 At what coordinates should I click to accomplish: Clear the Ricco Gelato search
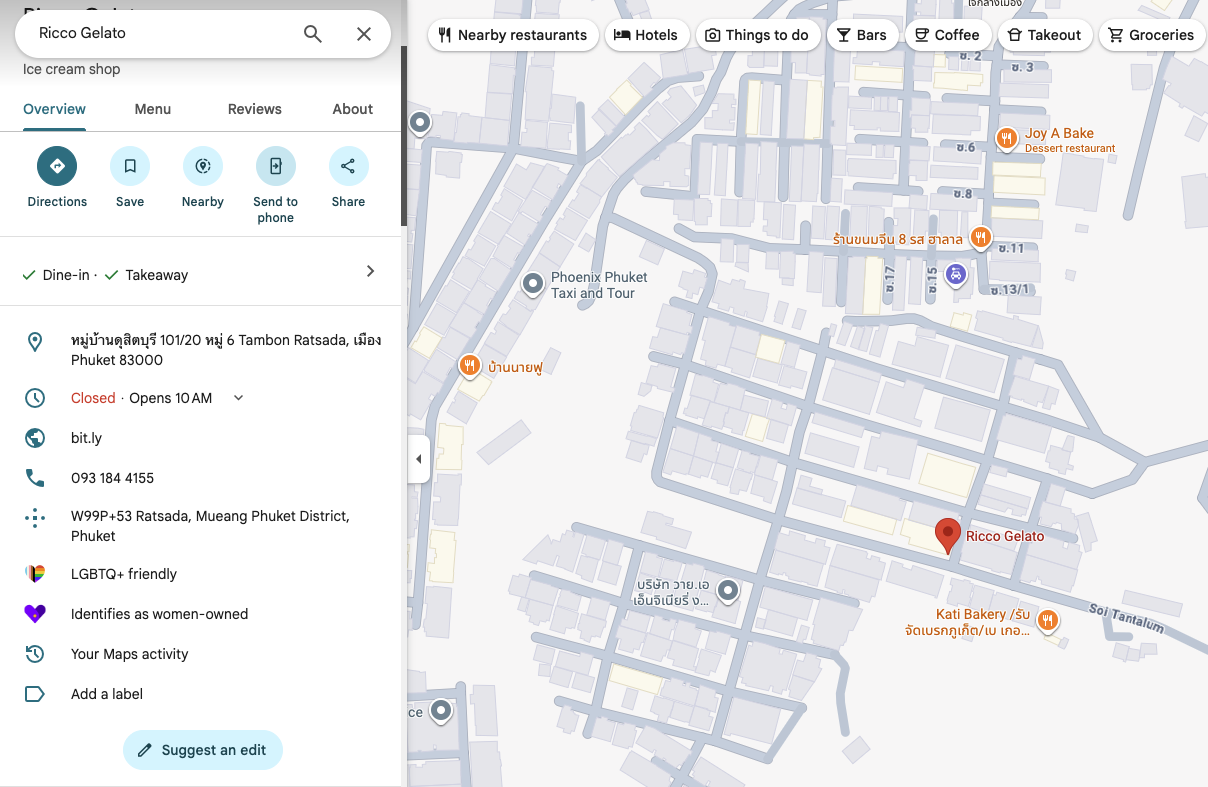pos(364,34)
